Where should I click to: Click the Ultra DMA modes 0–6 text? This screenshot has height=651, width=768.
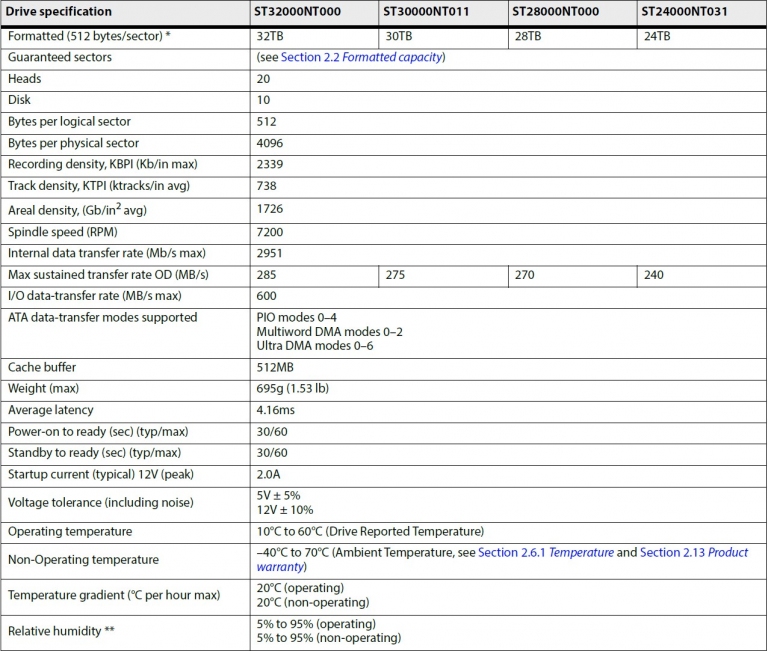(x=315, y=346)
